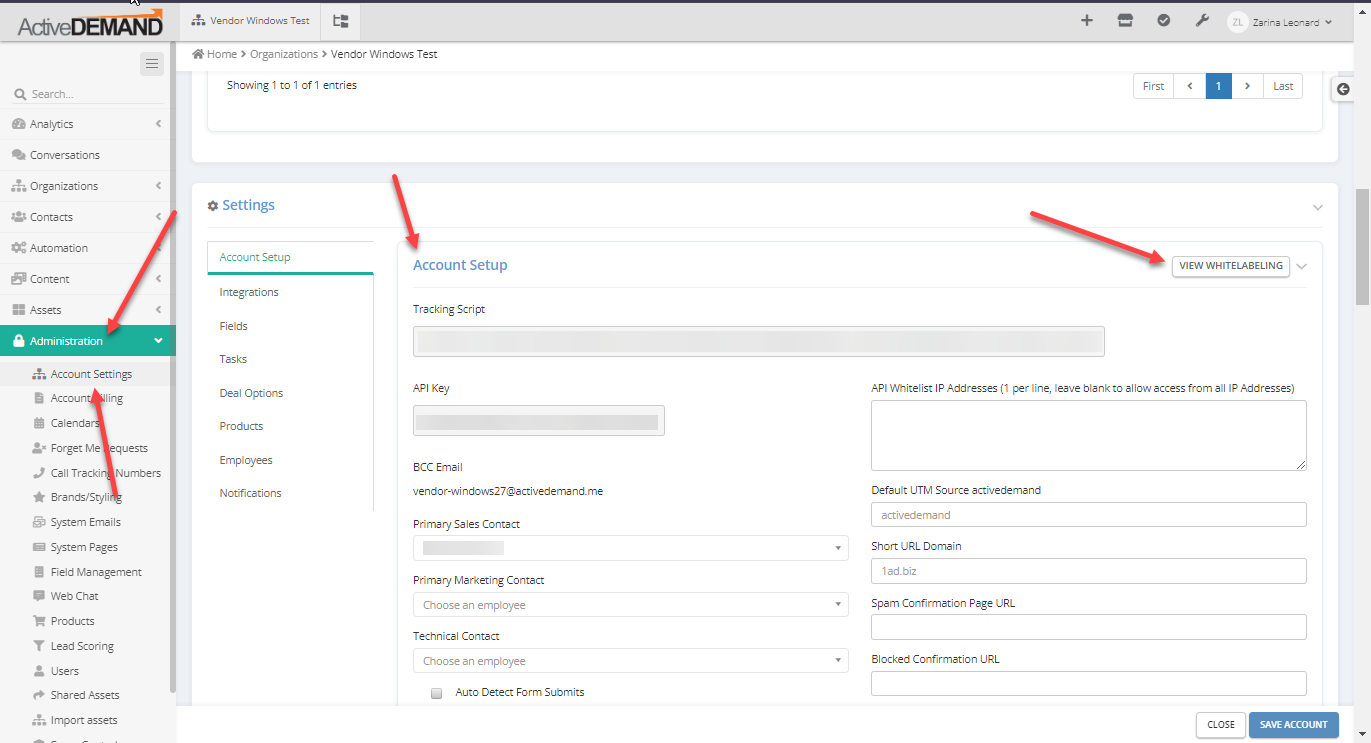Go to First pagination page
This screenshot has height=743, width=1371.
click(1153, 86)
